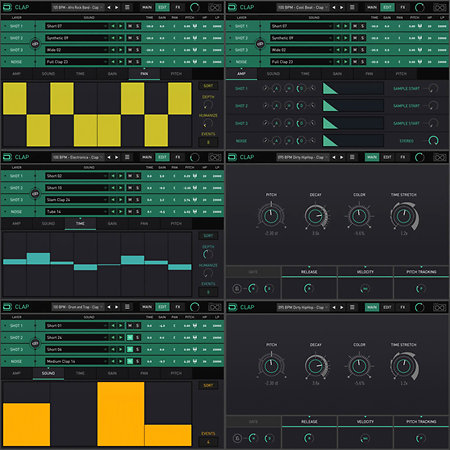The width and height of the screenshot is (450, 450).
Task: Open Afro Rock Band preset dropdown
Action: 78,7
